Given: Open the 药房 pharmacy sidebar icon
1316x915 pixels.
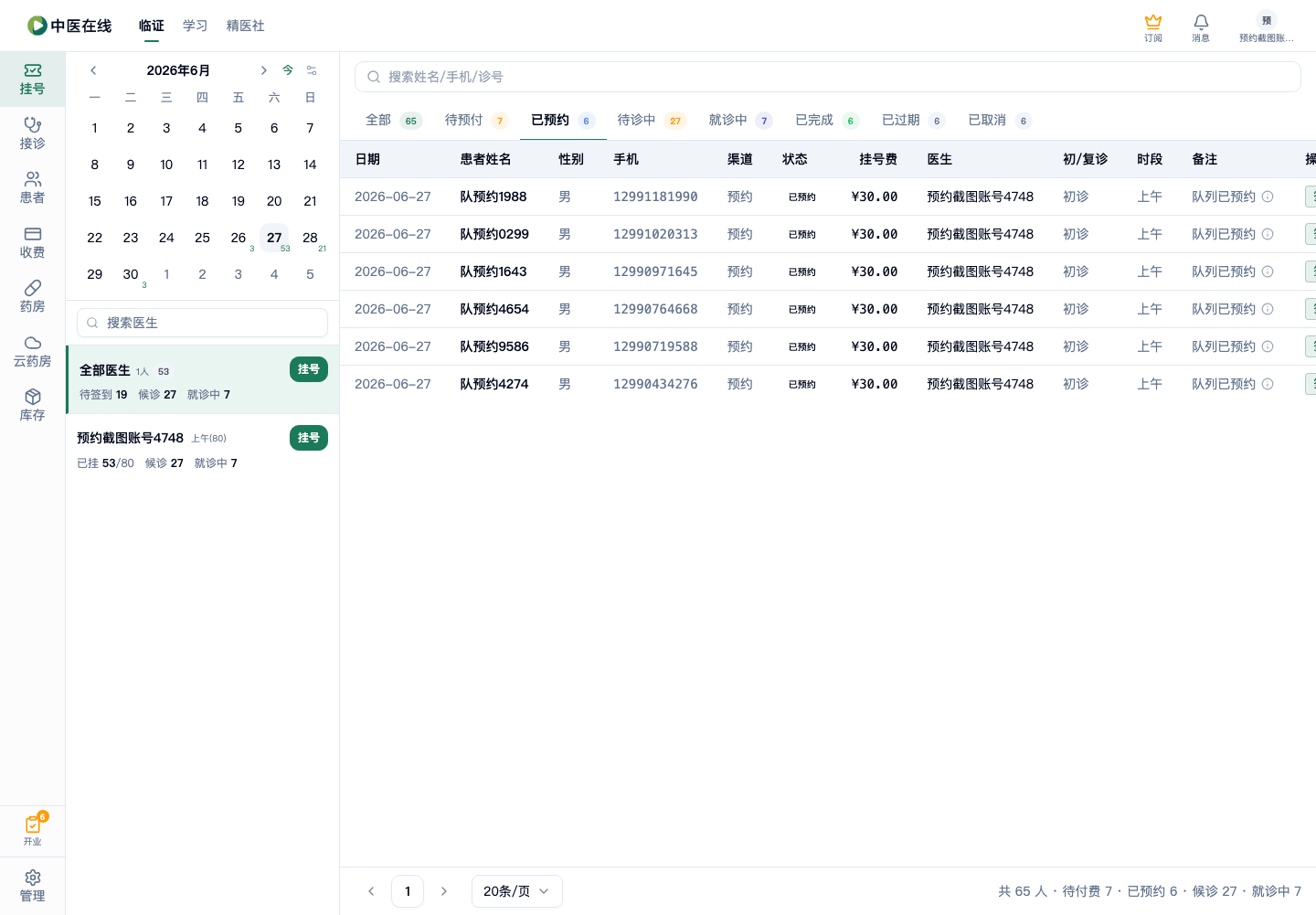Looking at the screenshot, I should 32,297.
